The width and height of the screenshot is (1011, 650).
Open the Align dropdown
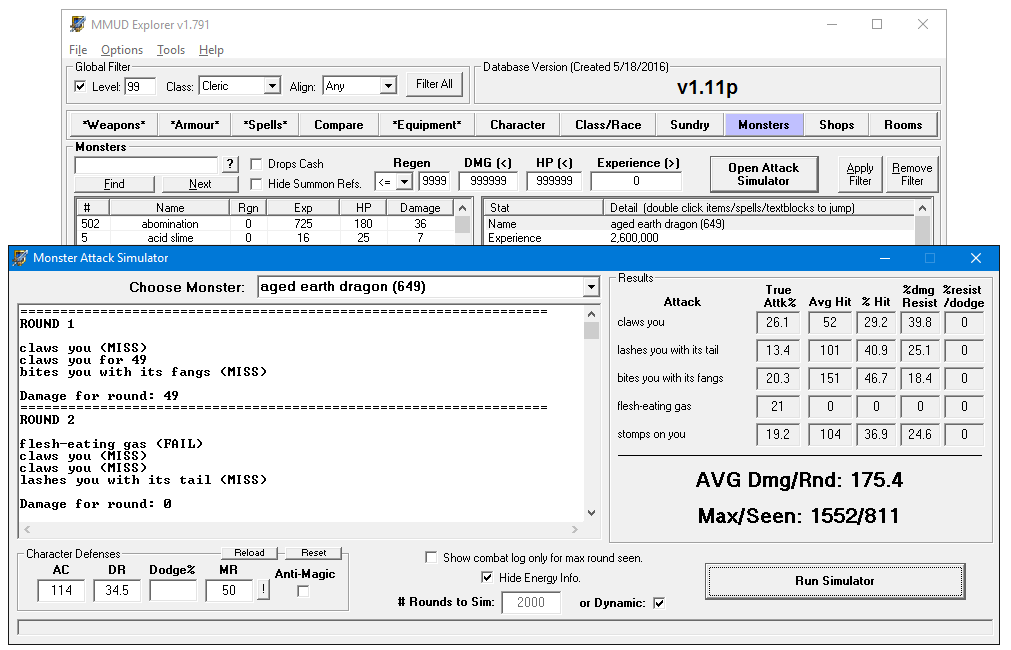pyautogui.click(x=388, y=87)
